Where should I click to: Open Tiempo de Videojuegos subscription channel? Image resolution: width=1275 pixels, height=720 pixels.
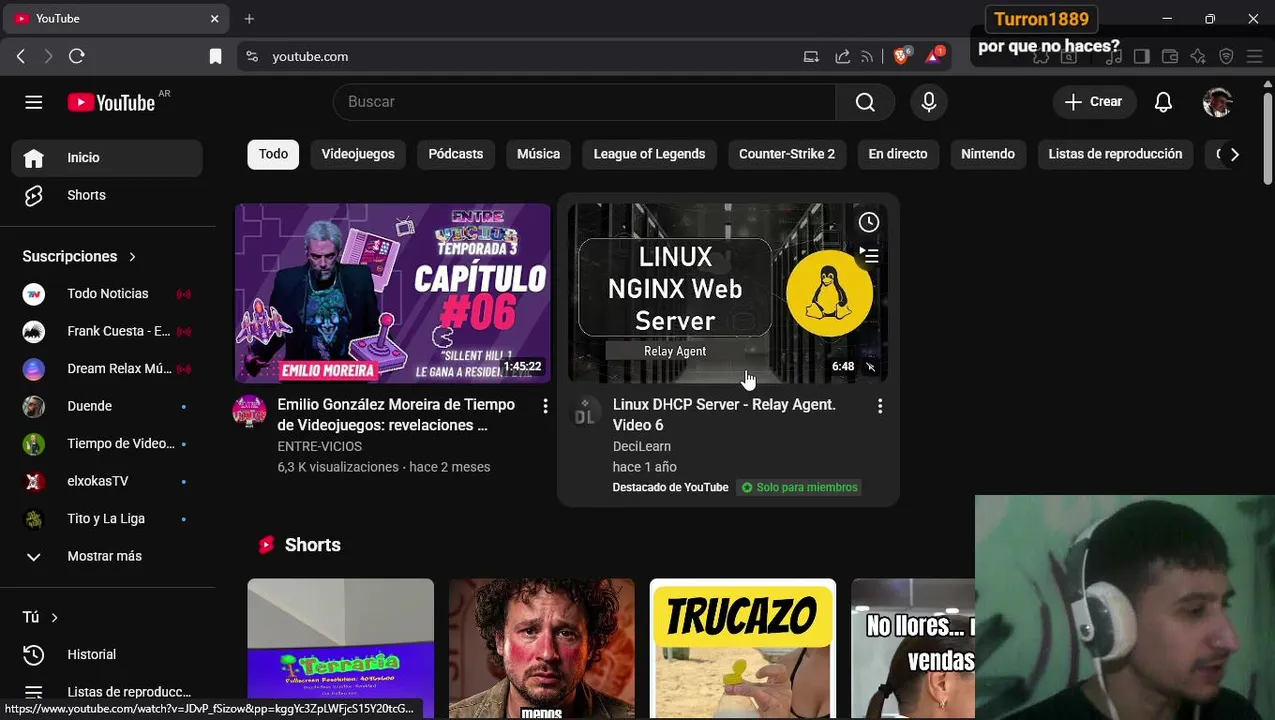107,444
